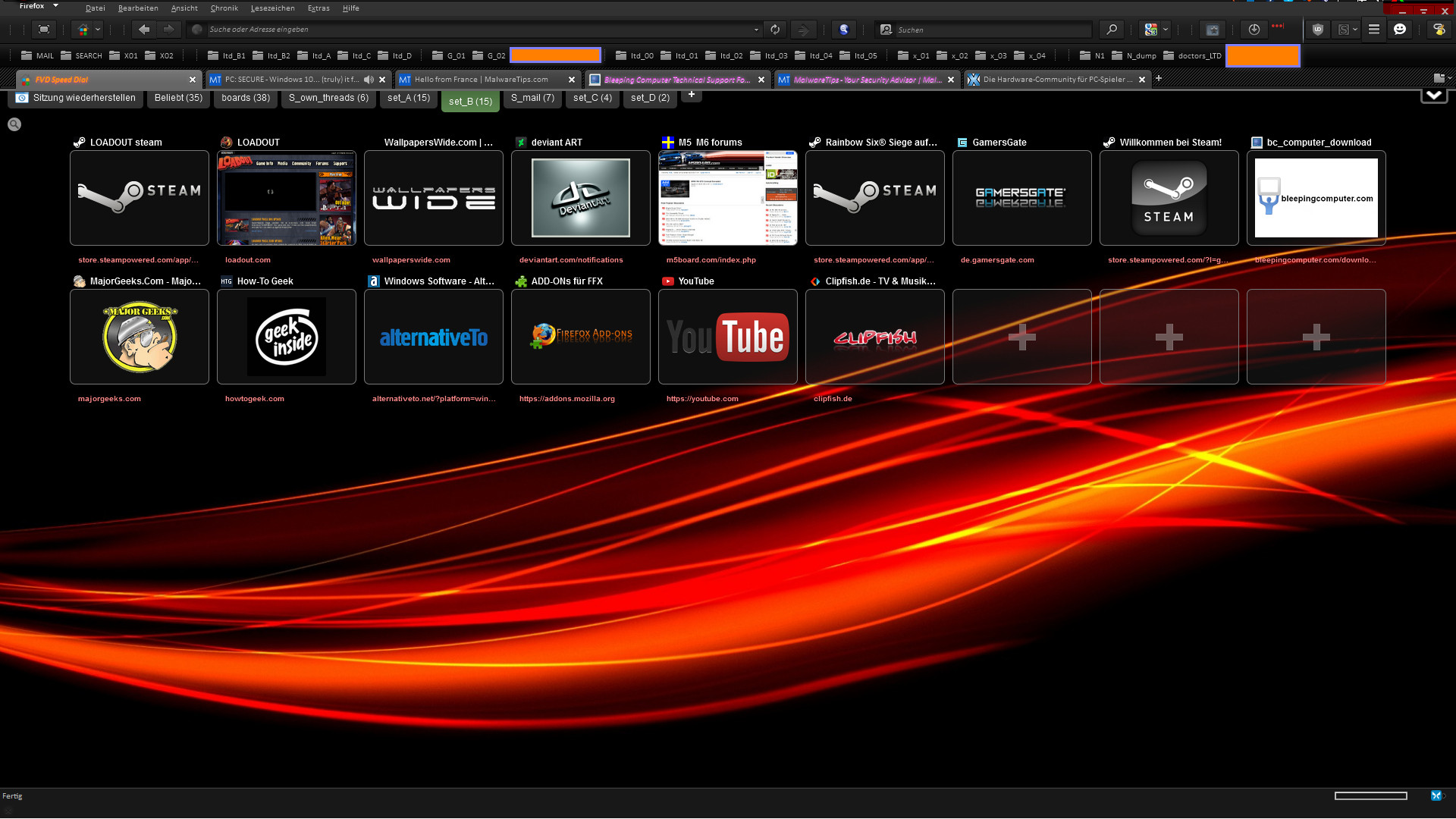
Task: Click the reload page icon
Action: click(775, 30)
